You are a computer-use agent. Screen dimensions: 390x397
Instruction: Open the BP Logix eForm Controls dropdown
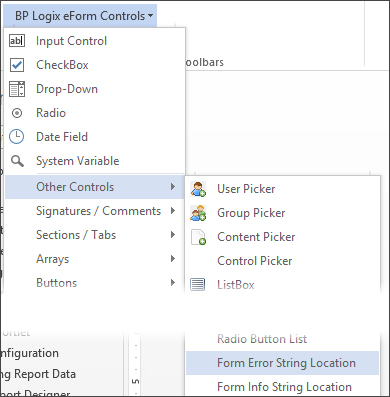tap(84, 16)
